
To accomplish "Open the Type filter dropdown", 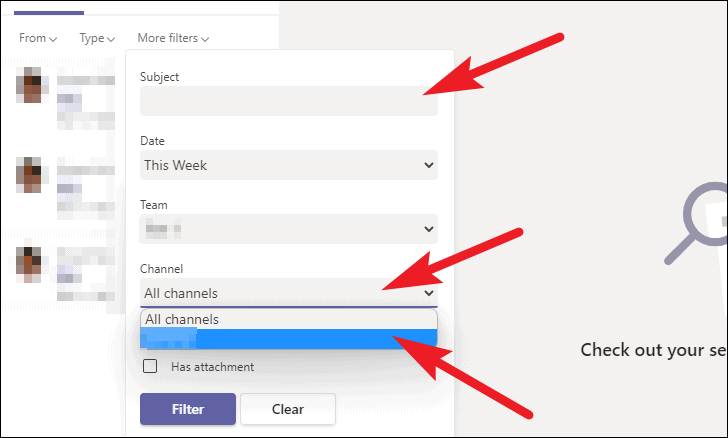I will 97,38.
